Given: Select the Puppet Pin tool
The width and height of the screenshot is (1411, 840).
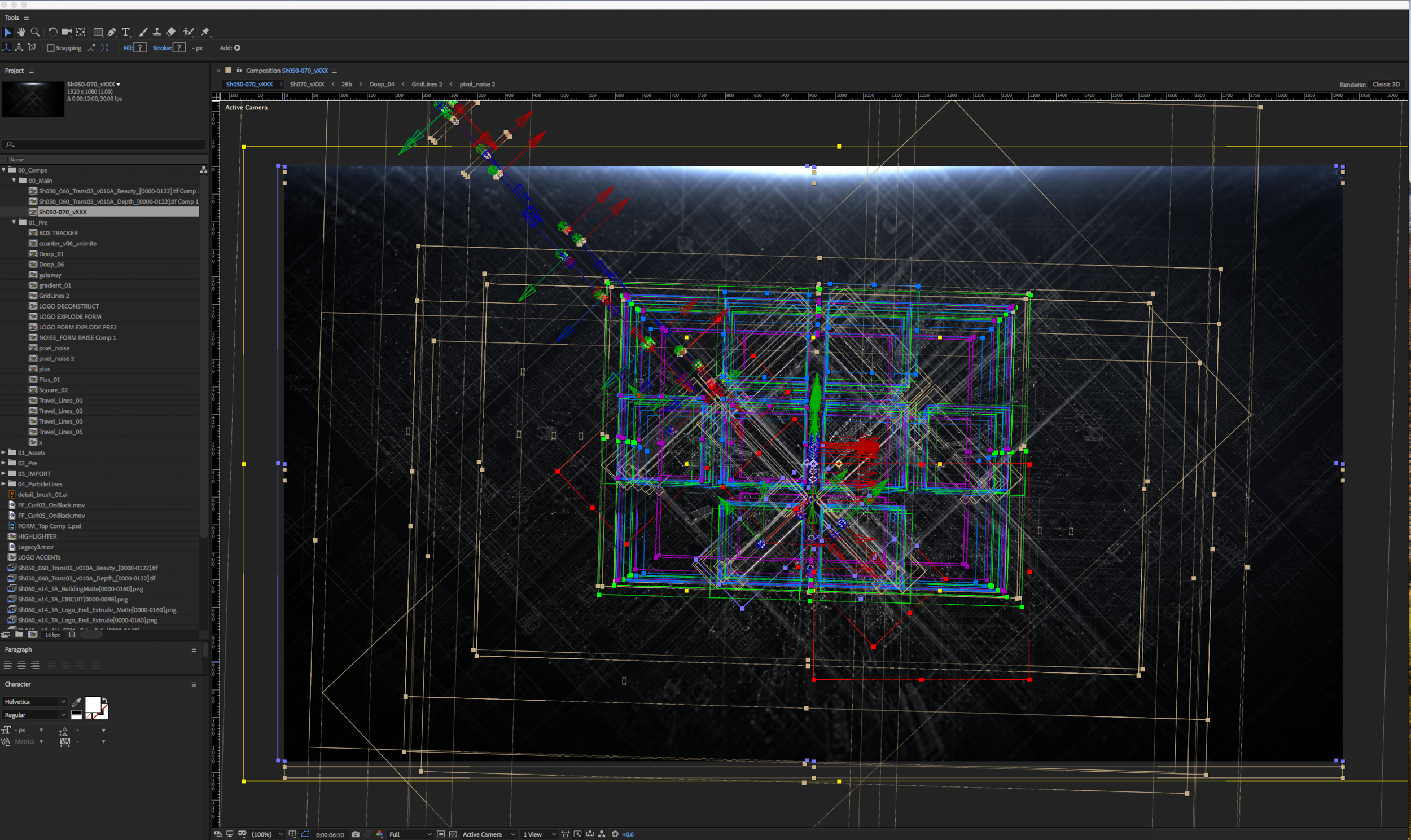Looking at the screenshot, I should tap(205, 32).
